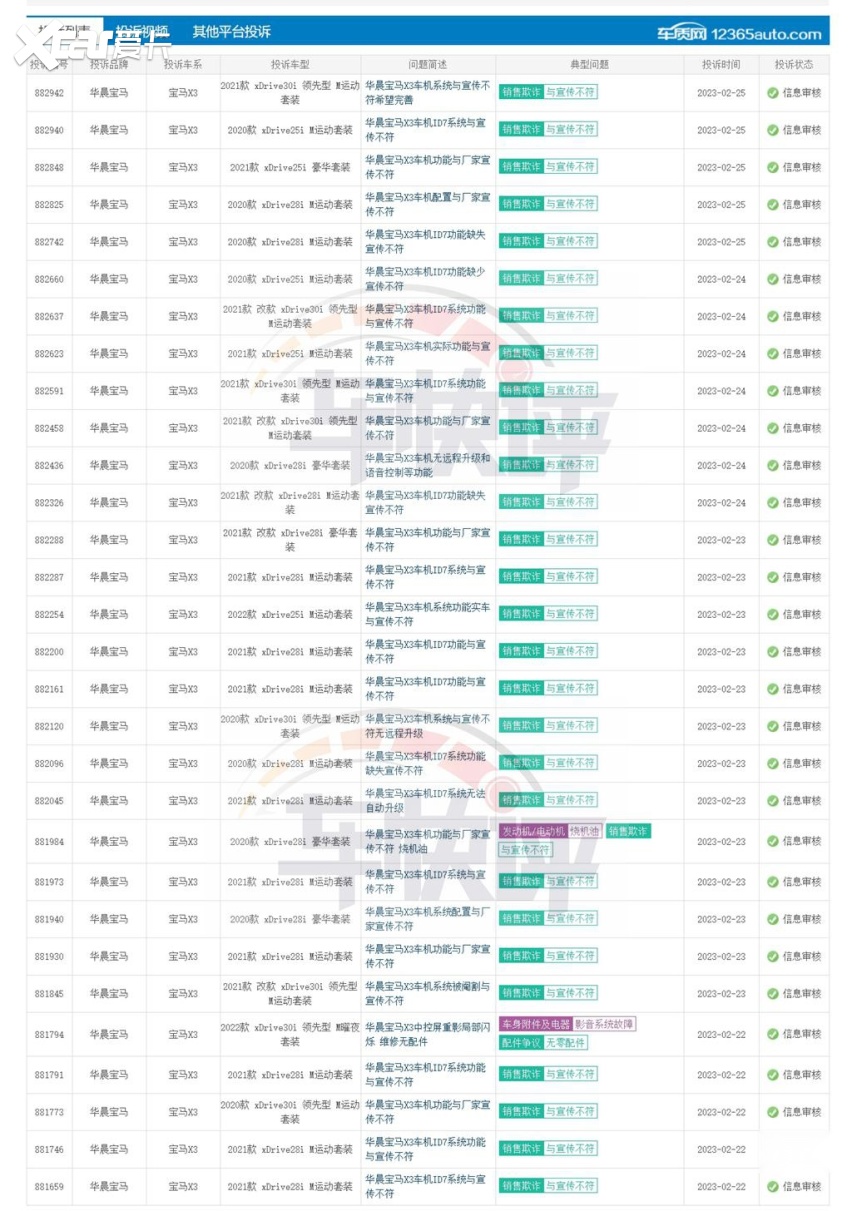Open the 其他平台投诉 tab
852x1211 pixels.
click(231, 32)
